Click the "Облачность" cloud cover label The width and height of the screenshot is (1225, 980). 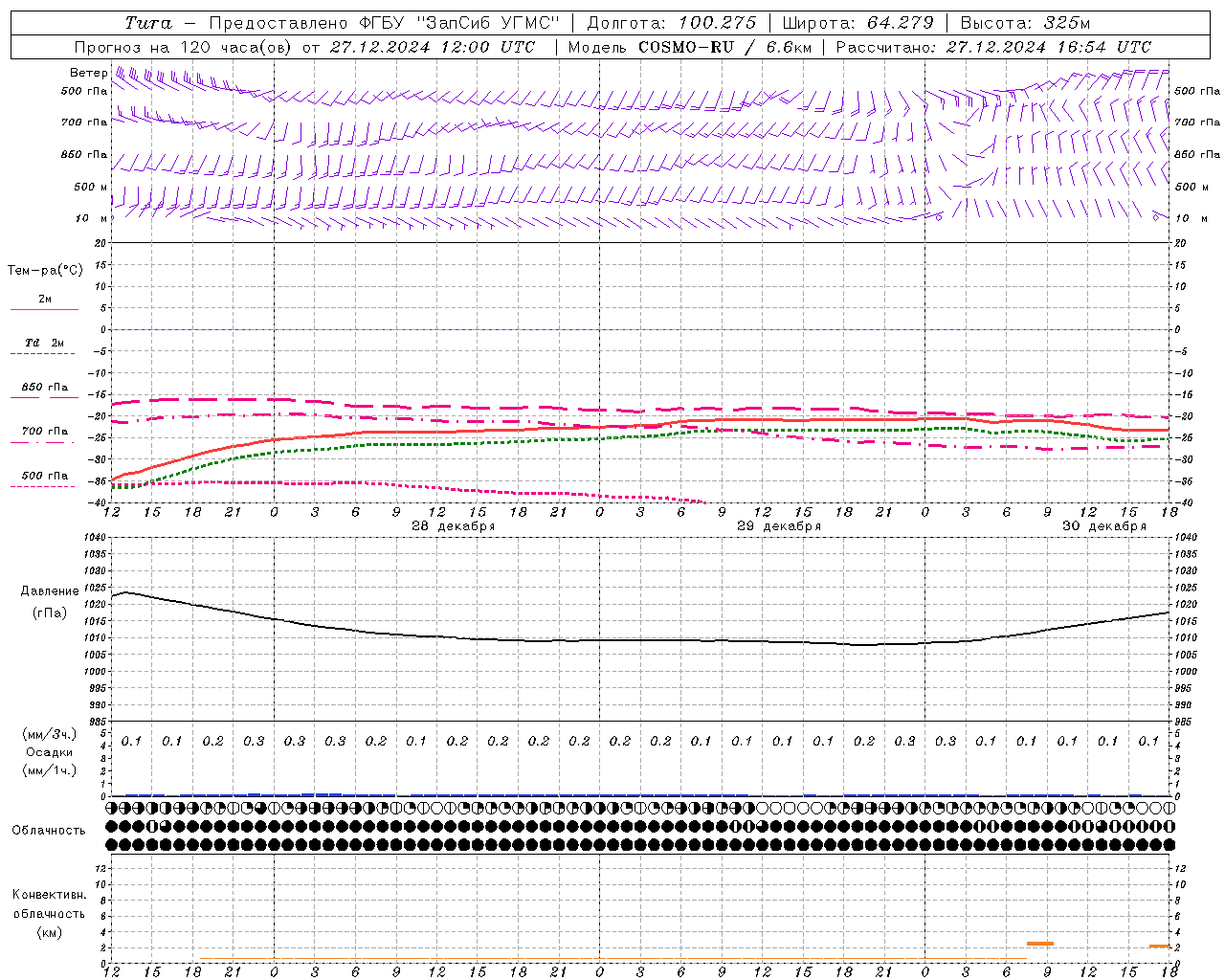tap(49, 831)
